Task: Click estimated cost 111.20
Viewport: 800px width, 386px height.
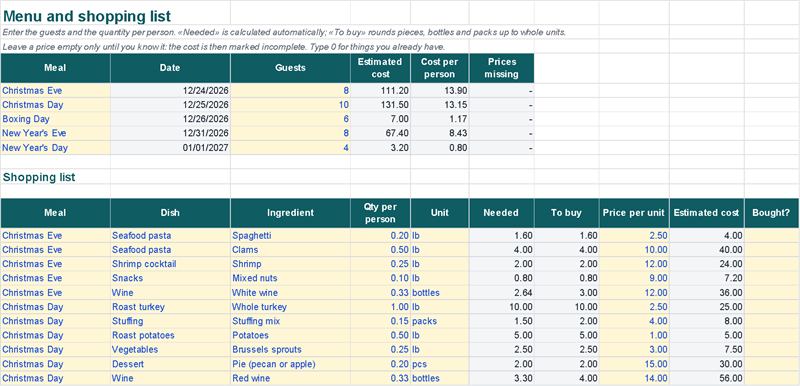Action: click(381, 90)
